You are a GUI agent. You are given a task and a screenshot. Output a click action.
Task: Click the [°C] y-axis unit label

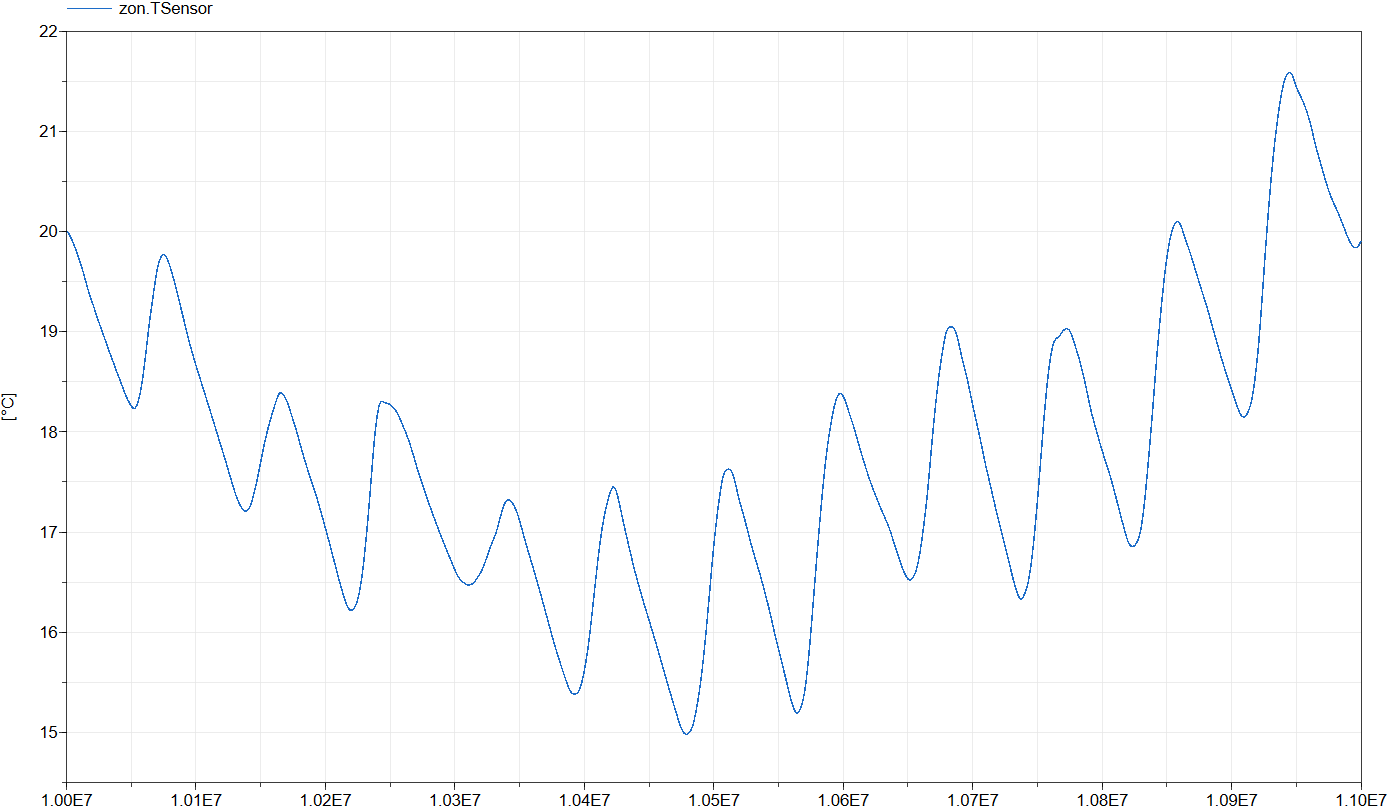[10, 406]
